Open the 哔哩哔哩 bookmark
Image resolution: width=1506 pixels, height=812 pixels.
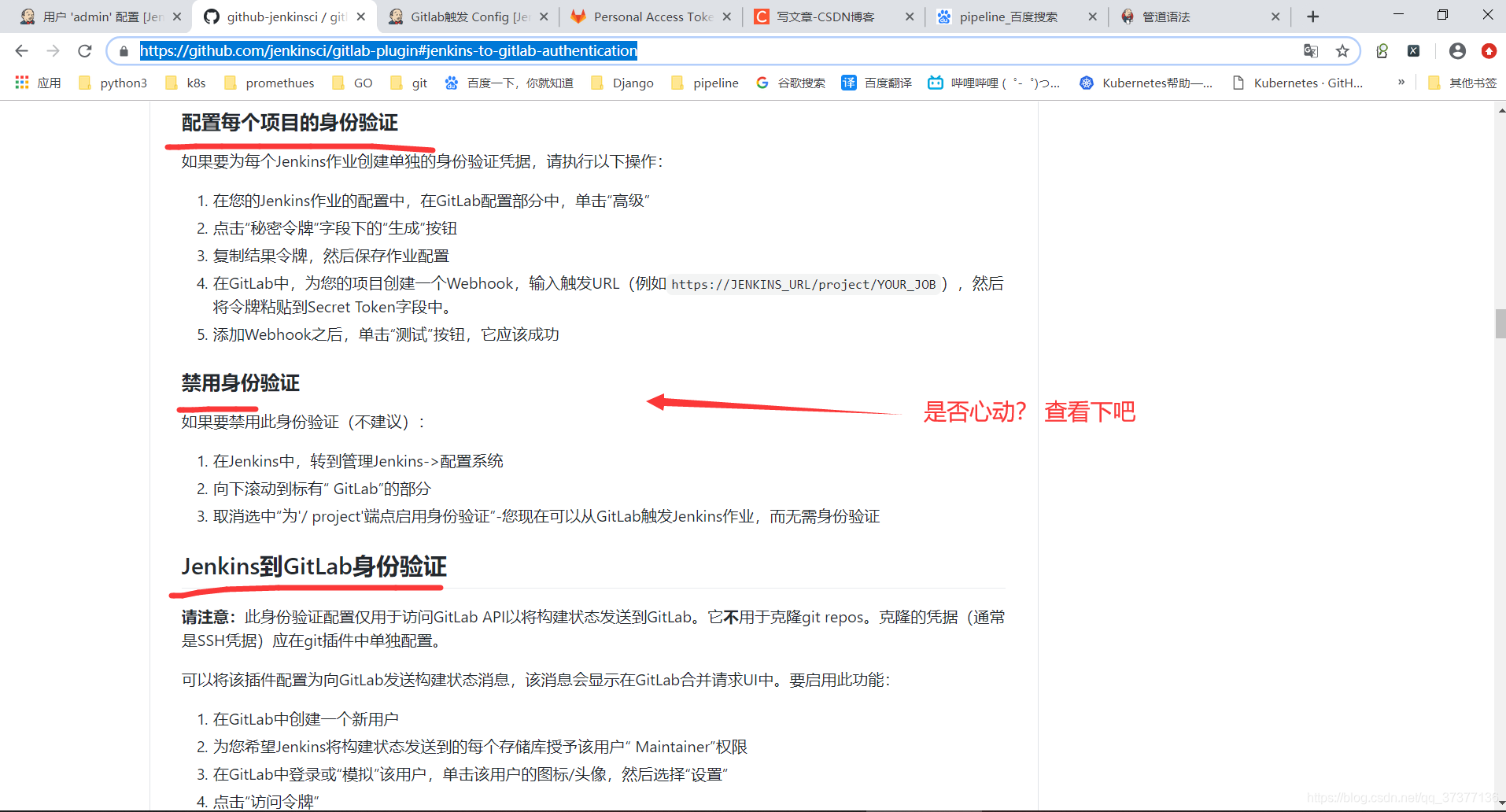point(994,83)
